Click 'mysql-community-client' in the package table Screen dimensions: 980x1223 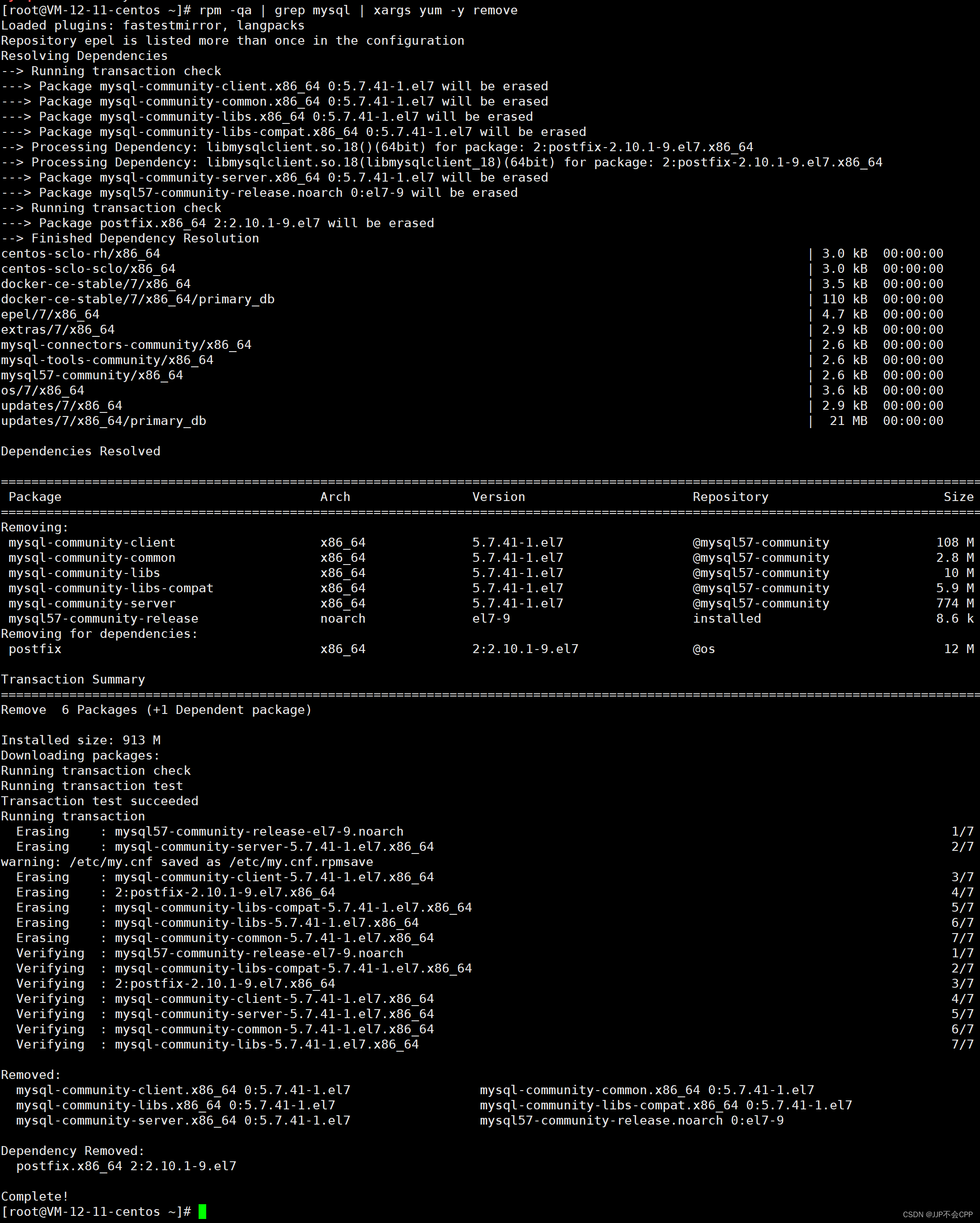pos(92,543)
